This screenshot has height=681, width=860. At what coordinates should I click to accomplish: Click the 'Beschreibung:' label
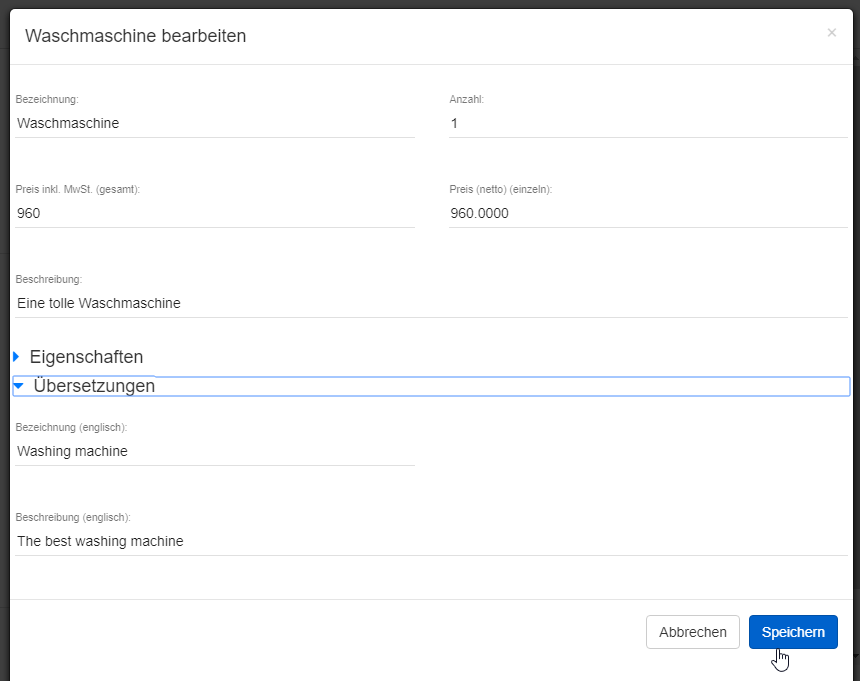click(x=49, y=279)
